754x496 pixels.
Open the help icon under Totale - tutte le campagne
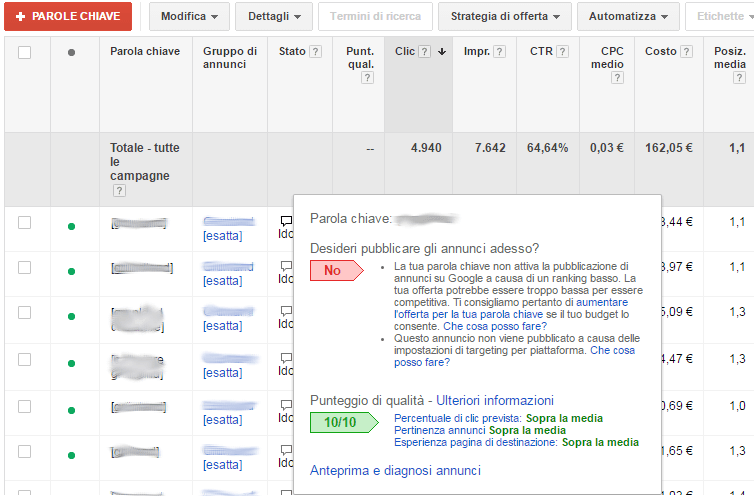(x=119, y=191)
